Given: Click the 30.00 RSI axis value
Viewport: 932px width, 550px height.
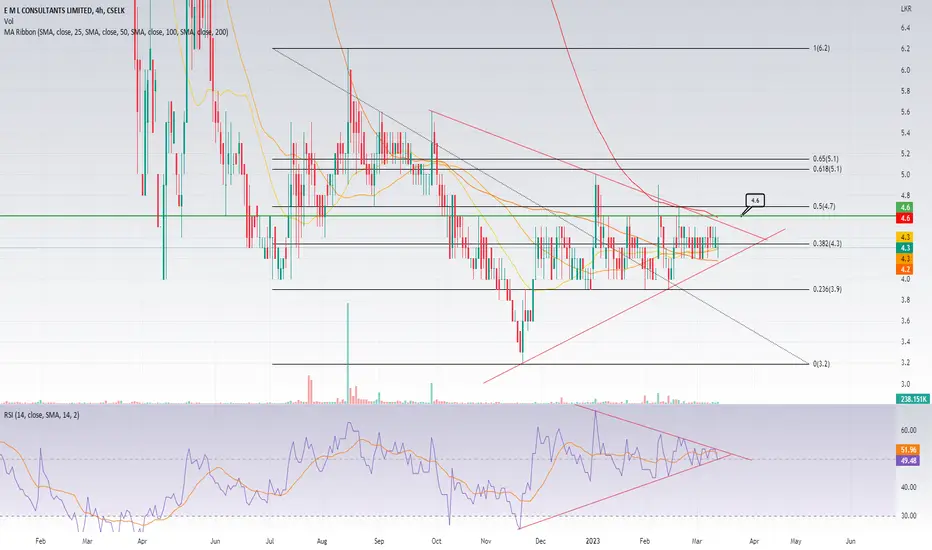Looking at the screenshot, I should click(x=909, y=516).
